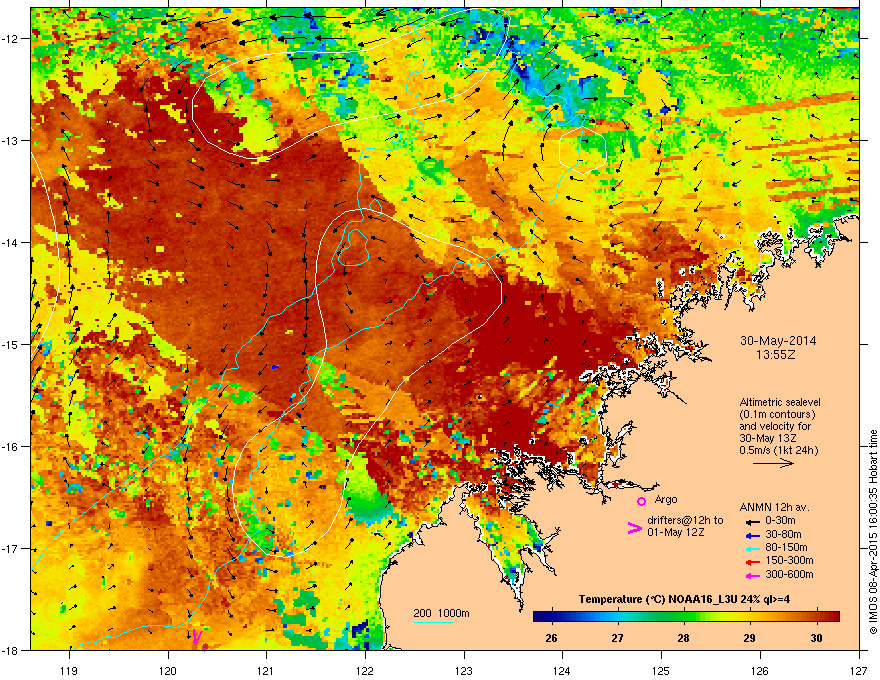Click the longitude axis label '122'
This screenshot has height=680, width=880.
coord(365,670)
